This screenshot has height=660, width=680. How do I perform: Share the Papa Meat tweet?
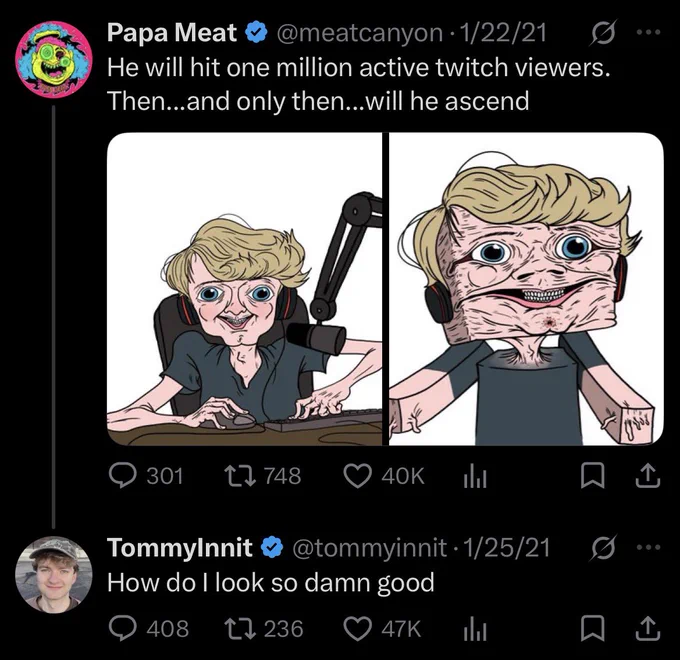(x=648, y=476)
